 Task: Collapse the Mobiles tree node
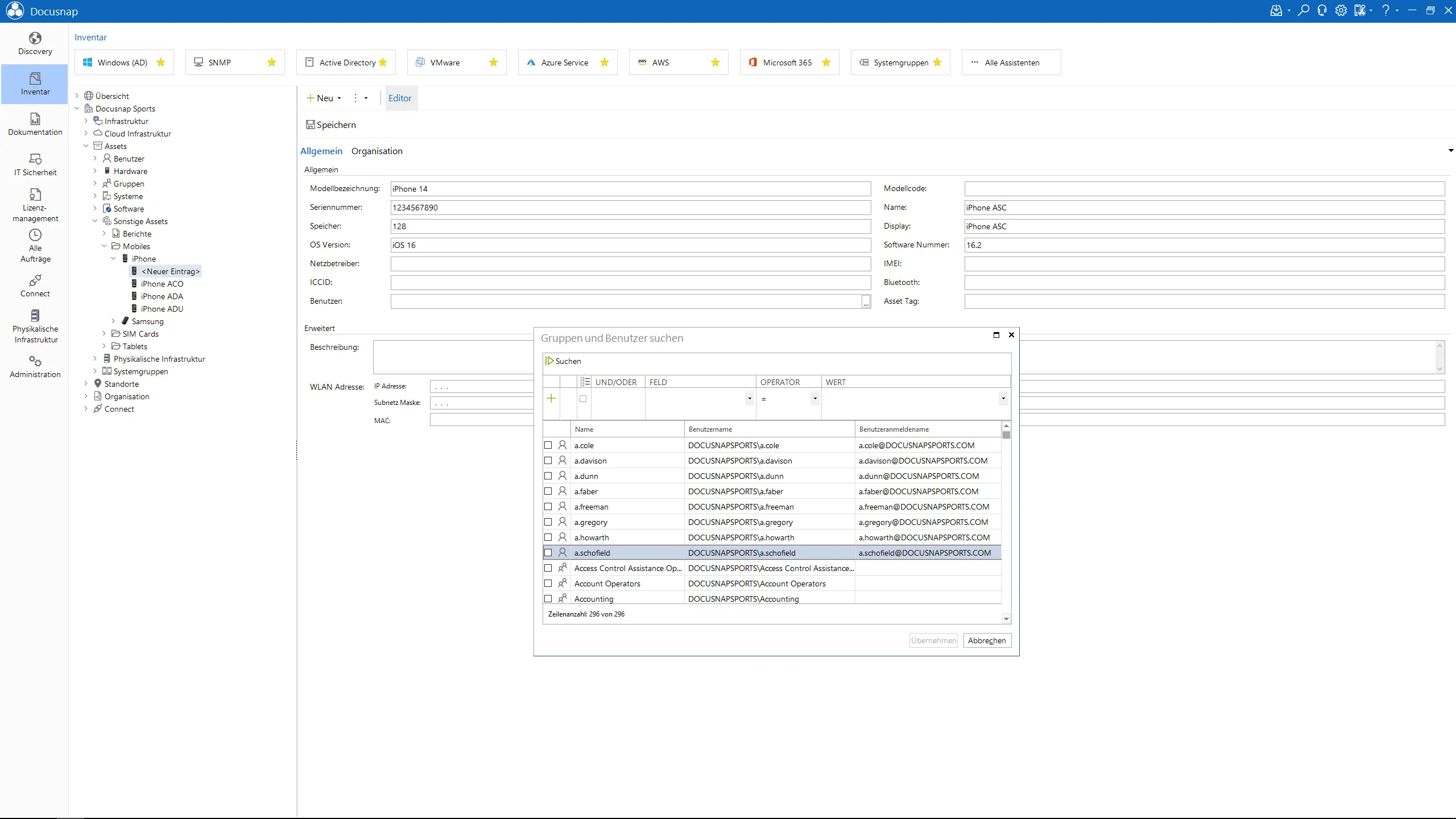[105, 246]
